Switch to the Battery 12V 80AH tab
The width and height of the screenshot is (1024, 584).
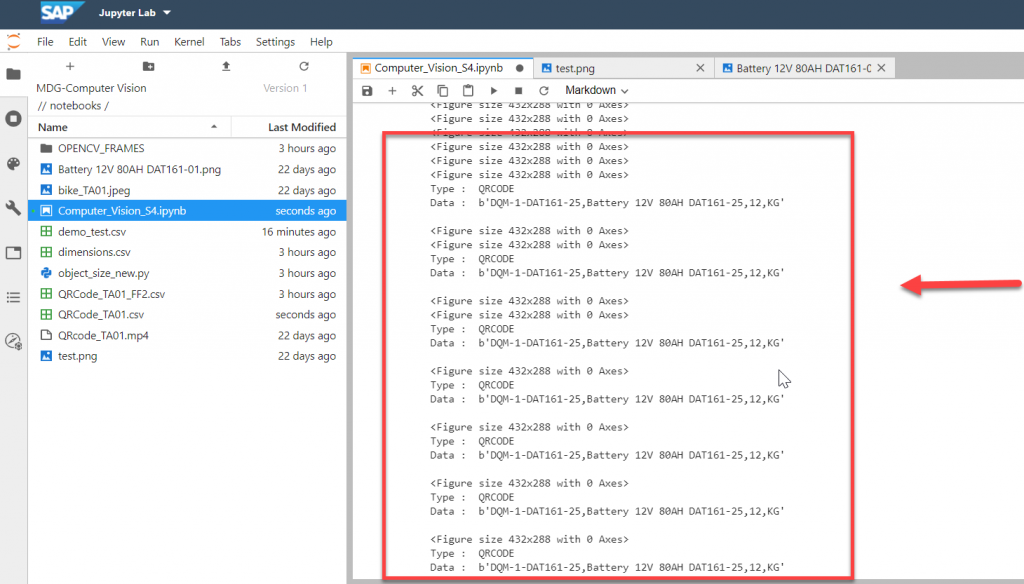tap(803, 68)
